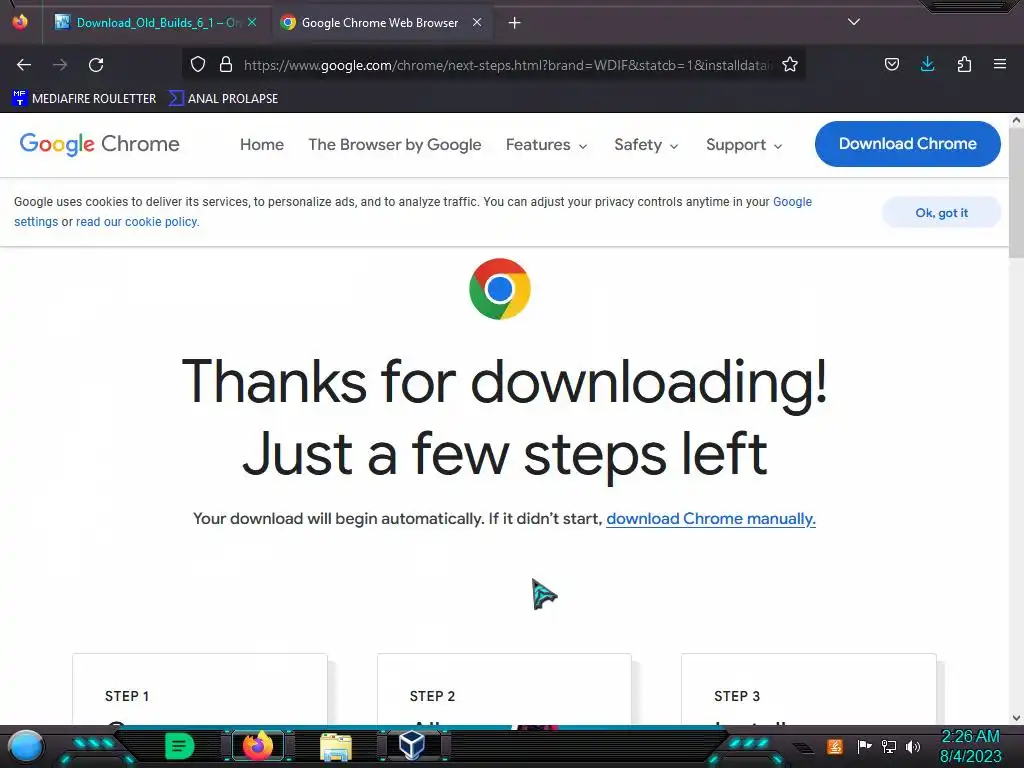Open File Explorer from the taskbar
Viewport: 1024px width, 768px height.
(x=336, y=746)
